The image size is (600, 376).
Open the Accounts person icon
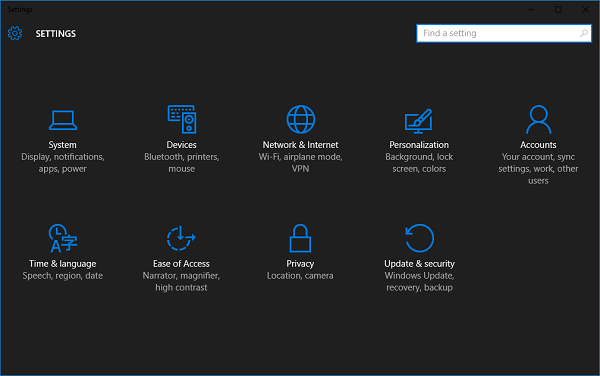[538, 119]
